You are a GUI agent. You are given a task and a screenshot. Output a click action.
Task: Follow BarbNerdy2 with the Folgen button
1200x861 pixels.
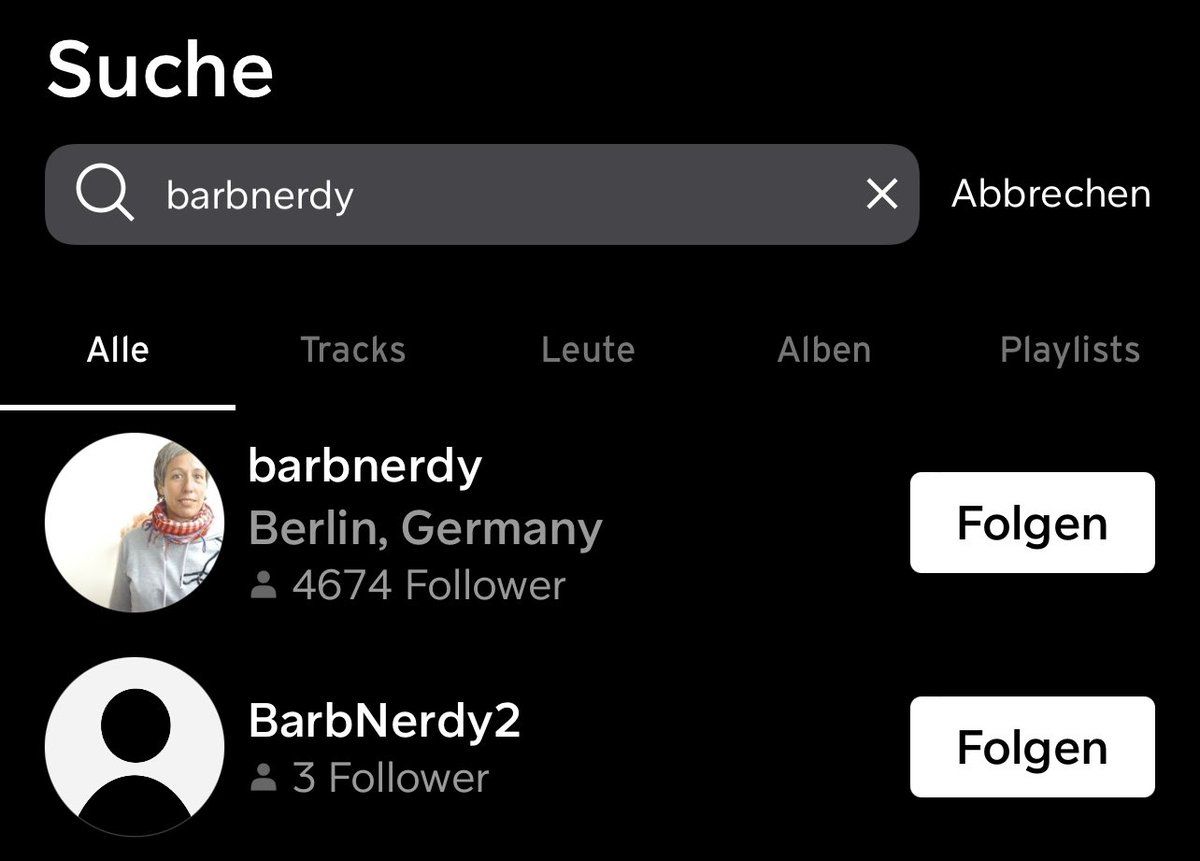tap(1032, 747)
